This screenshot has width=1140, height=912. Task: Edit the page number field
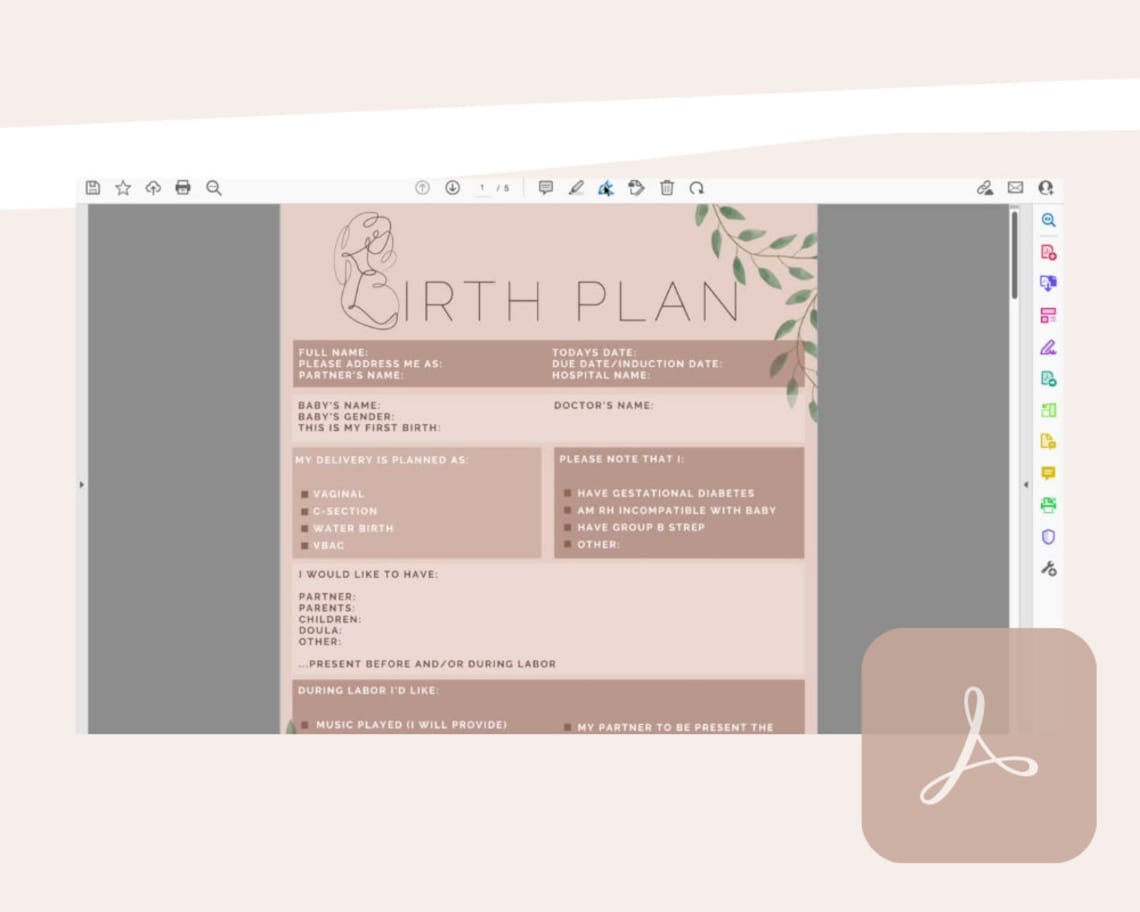[x=482, y=188]
